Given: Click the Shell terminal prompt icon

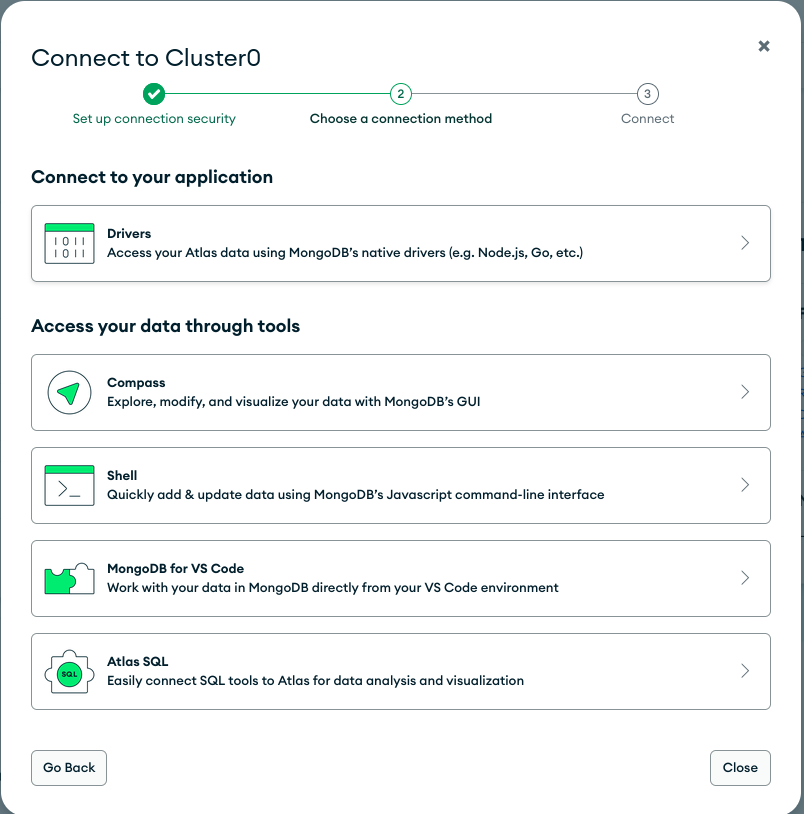Looking at the screenshot, I should tap(69, 485).
